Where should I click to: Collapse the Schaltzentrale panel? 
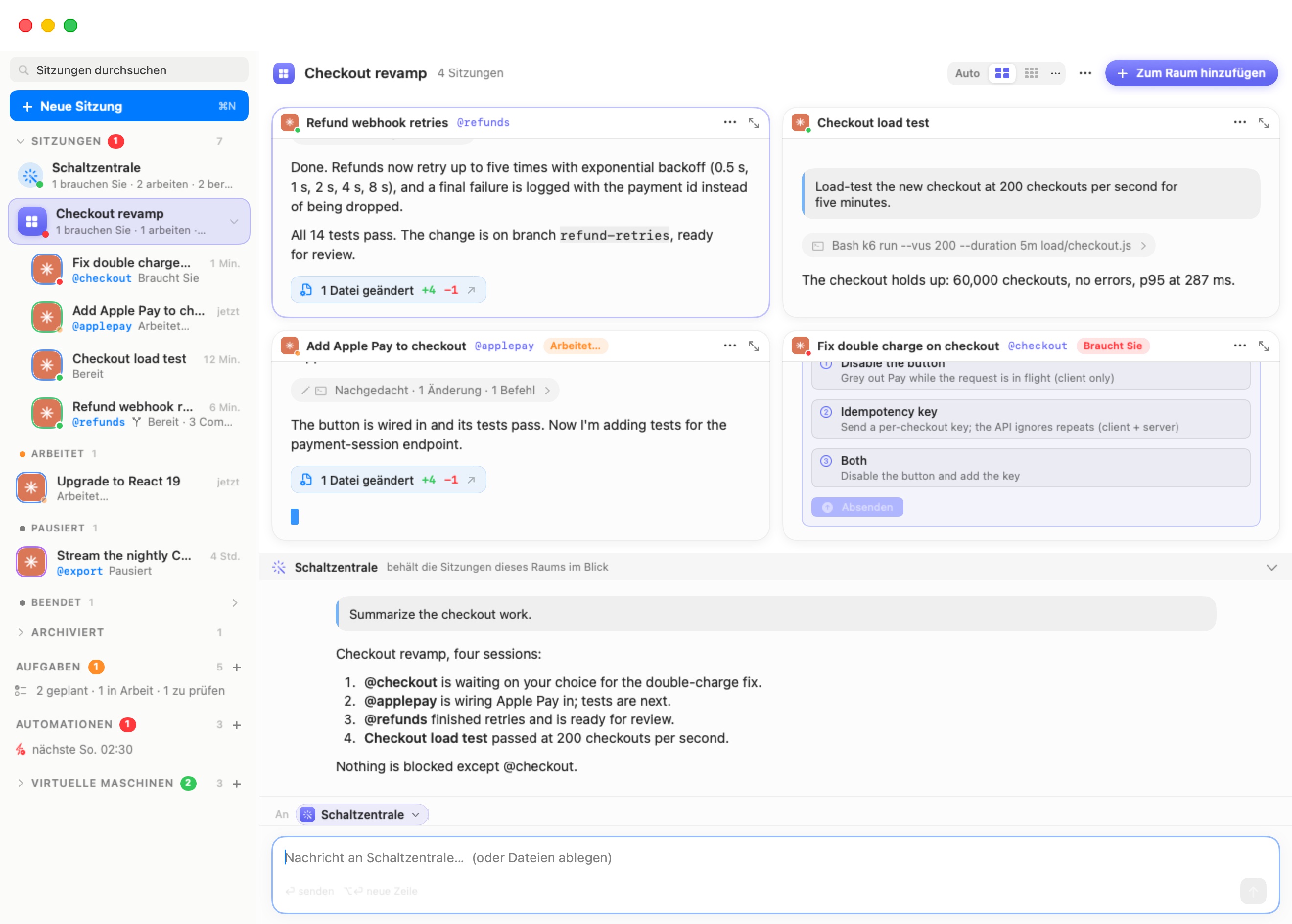1271,567
